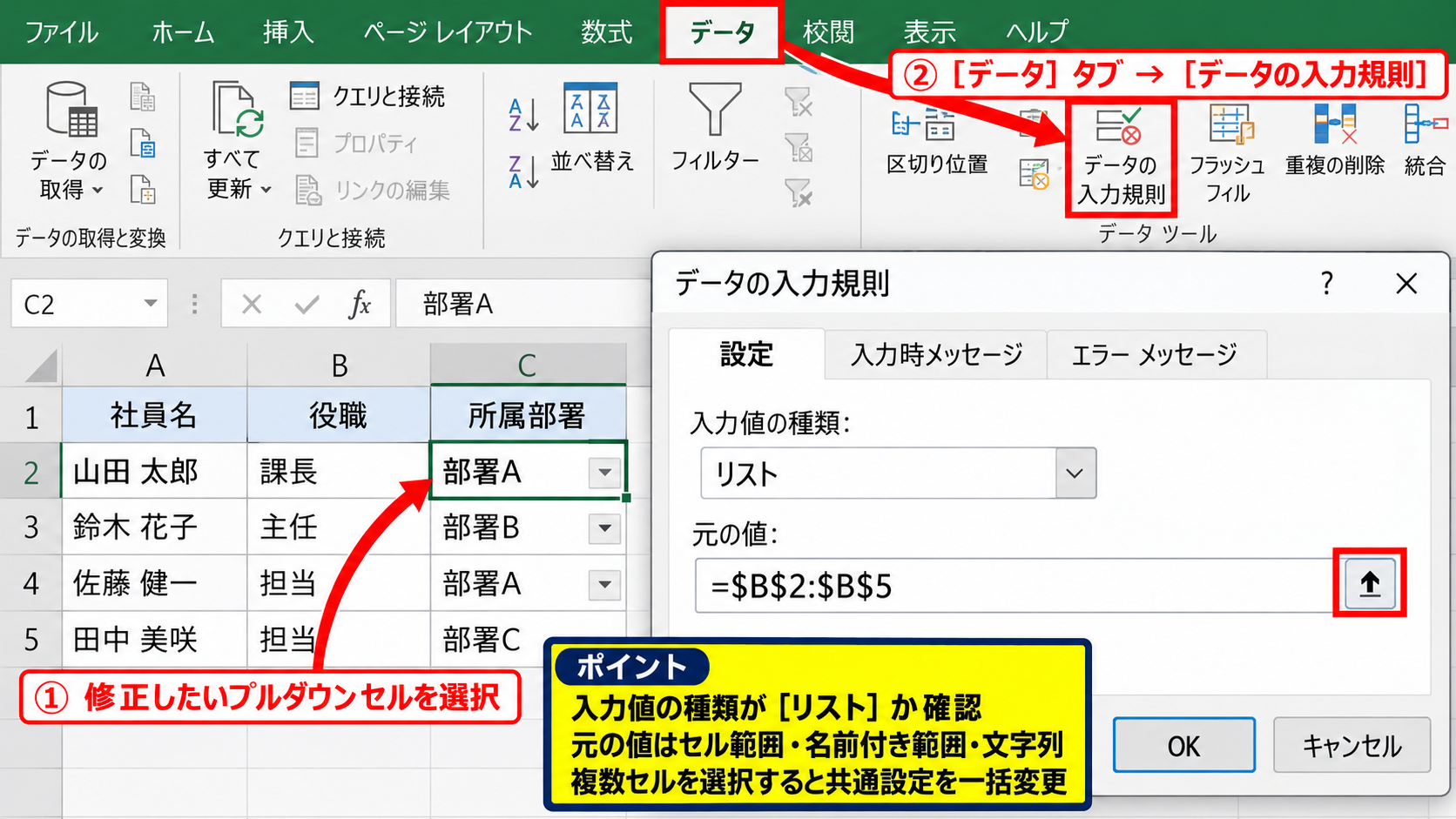Viewport: 1456px width, 819px height.
Task: Expand the すべて更新 dropdown arrow
Action: (266, 189)
